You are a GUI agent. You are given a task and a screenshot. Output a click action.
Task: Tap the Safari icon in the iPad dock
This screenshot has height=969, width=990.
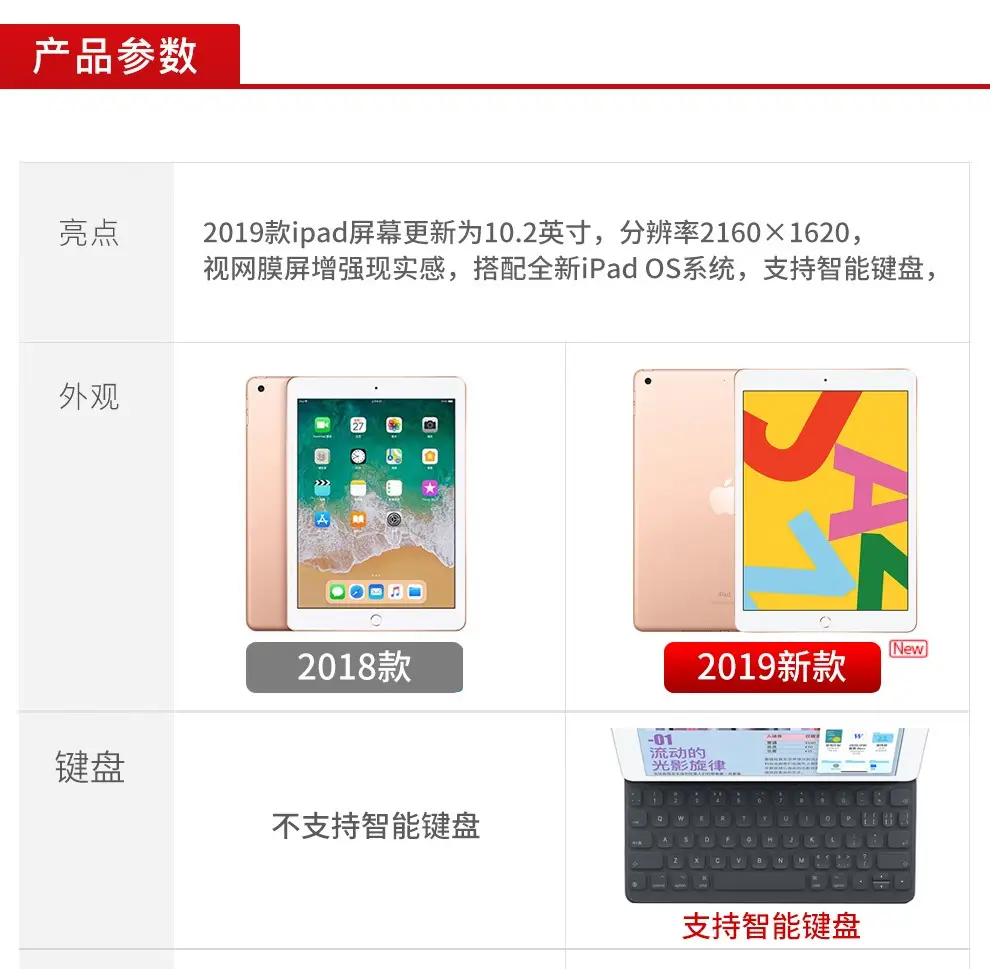[357, 592]
